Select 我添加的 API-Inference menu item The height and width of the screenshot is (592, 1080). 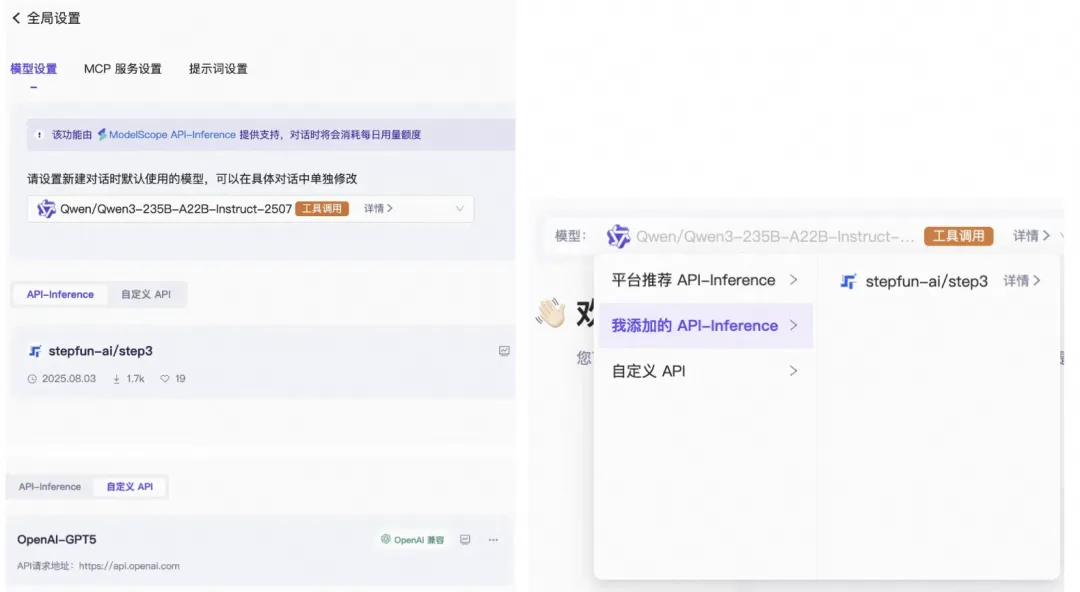(705, 325)
